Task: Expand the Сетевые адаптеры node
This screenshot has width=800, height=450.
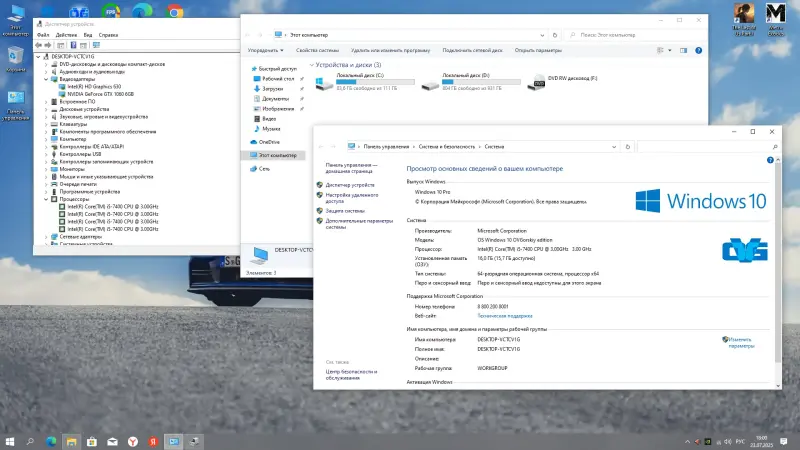Action: pos(46,237)
